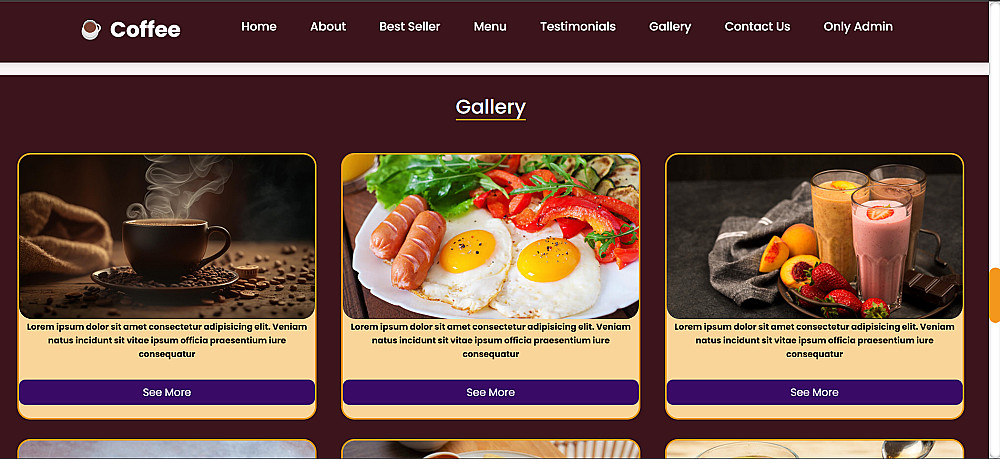This screenshot has width=1000, height=459.
Task: Navigate to Best Seller section
Action: pyautogui.click(x=409, y=27)
